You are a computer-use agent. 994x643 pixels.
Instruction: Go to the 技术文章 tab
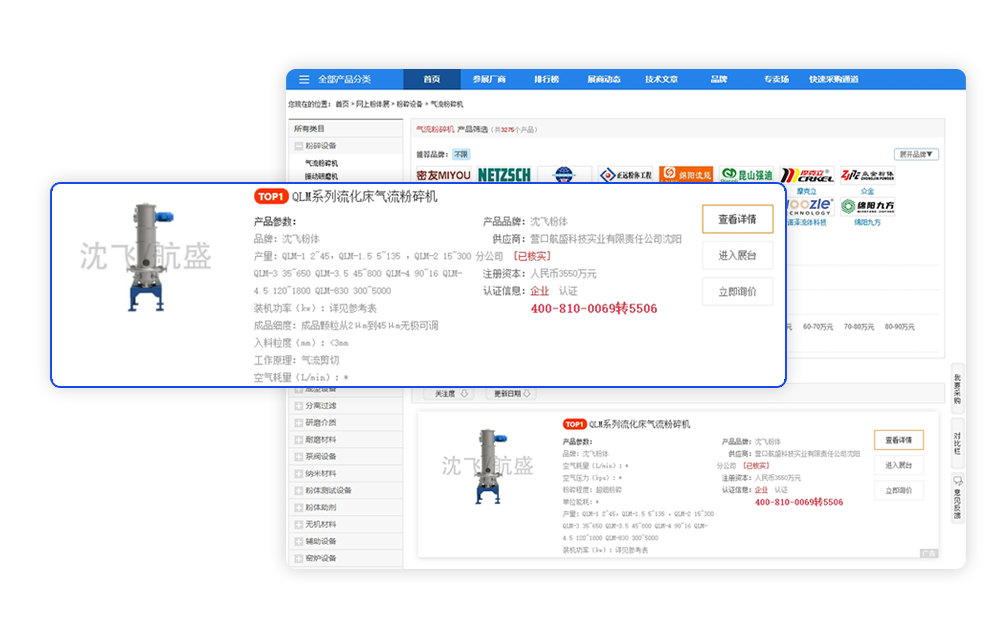click(661, 79)
